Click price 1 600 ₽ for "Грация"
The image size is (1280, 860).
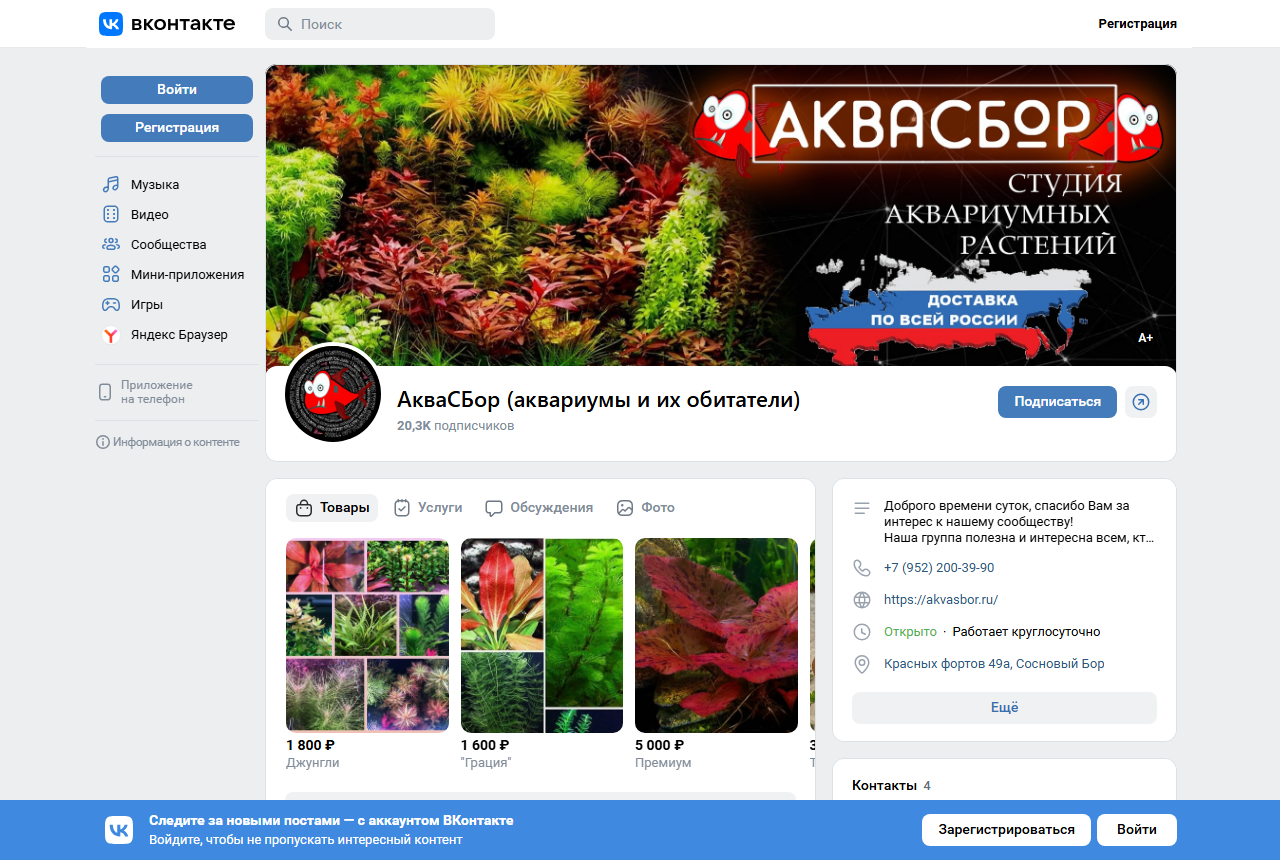(485, 745)
